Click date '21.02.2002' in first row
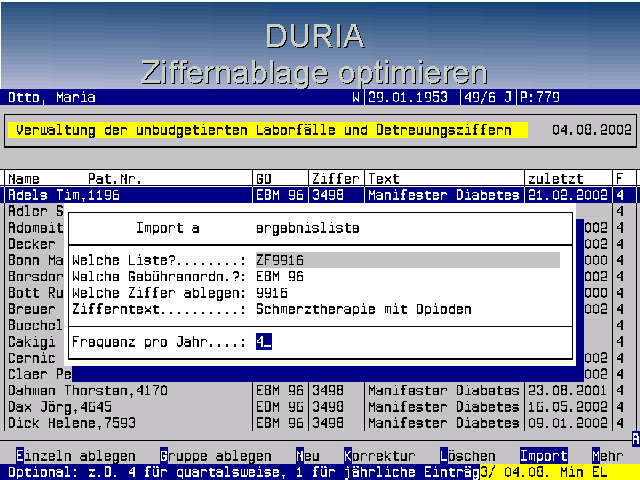The image size is (640, 480). tap(568, 195)
